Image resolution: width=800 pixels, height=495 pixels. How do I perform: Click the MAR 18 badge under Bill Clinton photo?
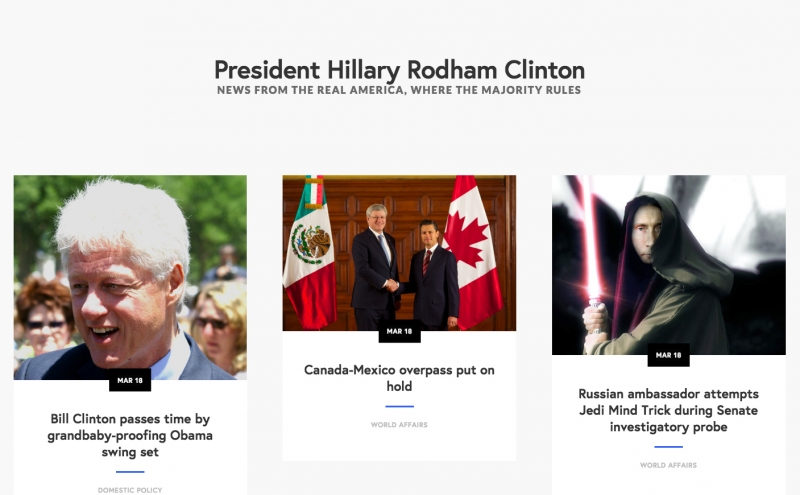click(130, 380)
